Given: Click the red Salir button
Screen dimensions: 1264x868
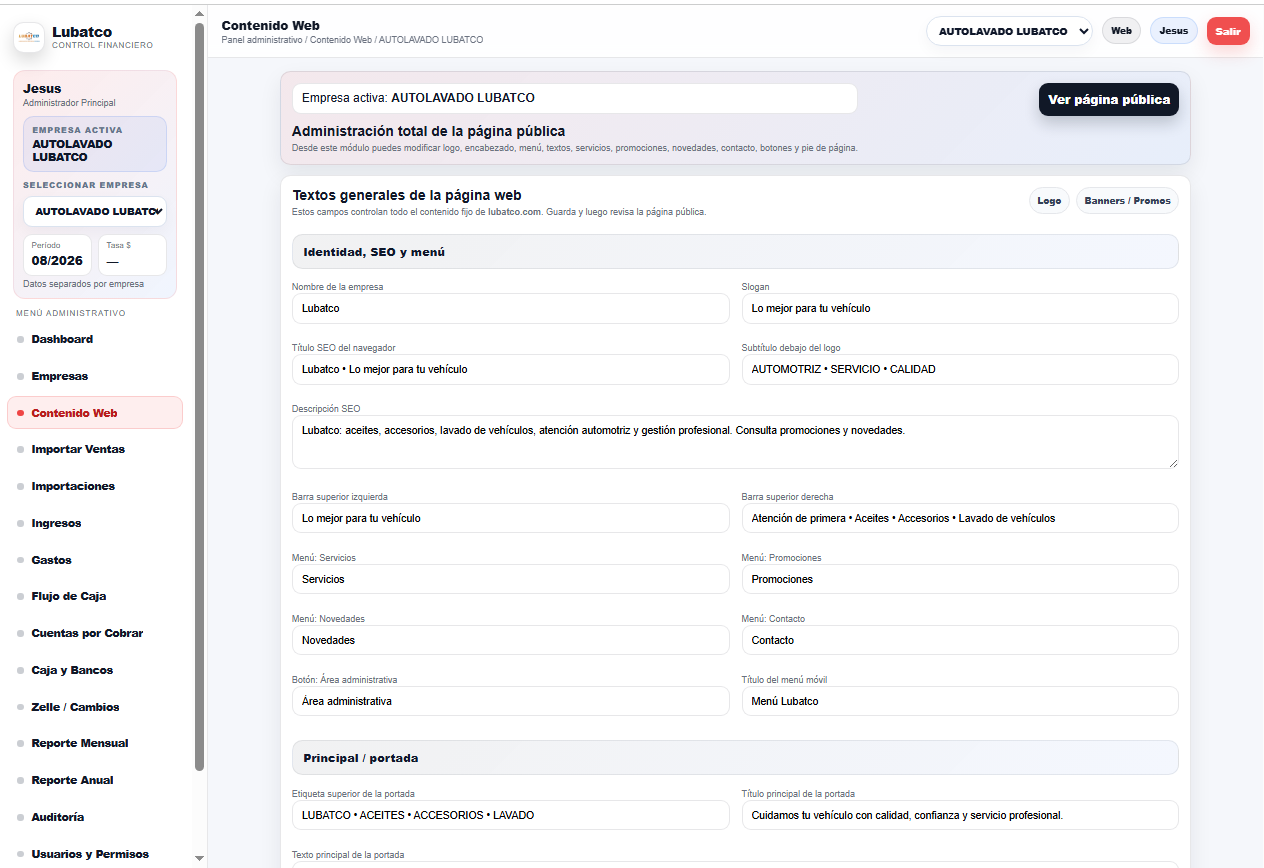Looking at the screenshot, I should tap(1228, 31).
